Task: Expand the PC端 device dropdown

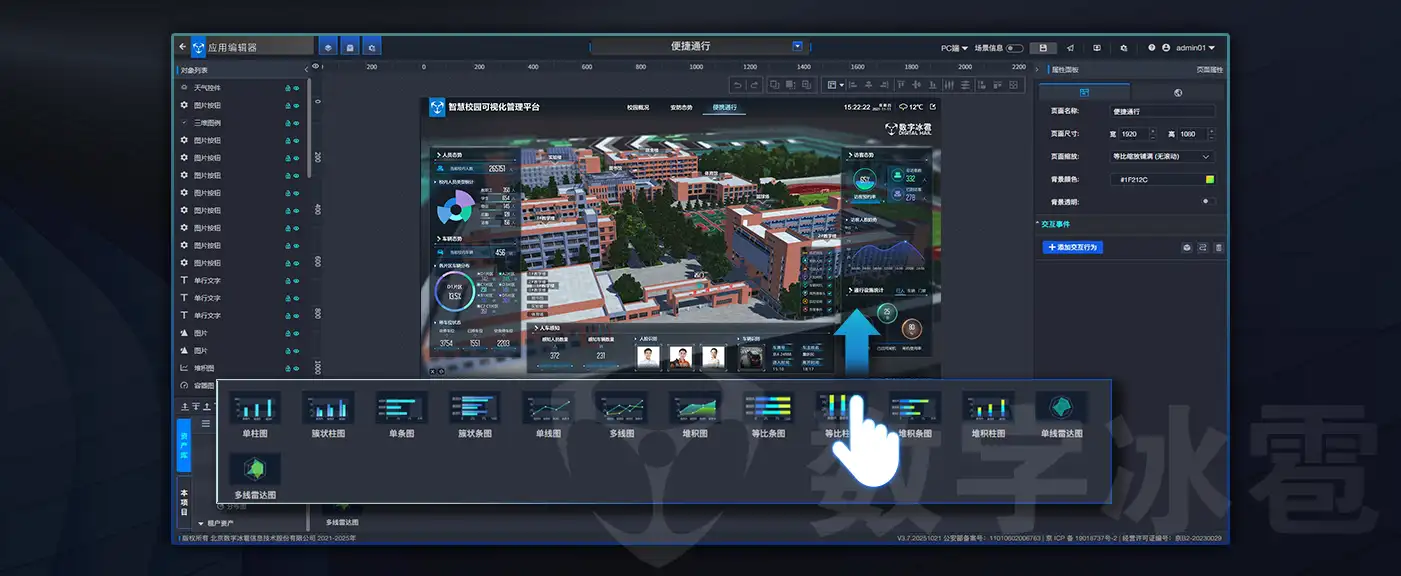Action: point(954,47)
